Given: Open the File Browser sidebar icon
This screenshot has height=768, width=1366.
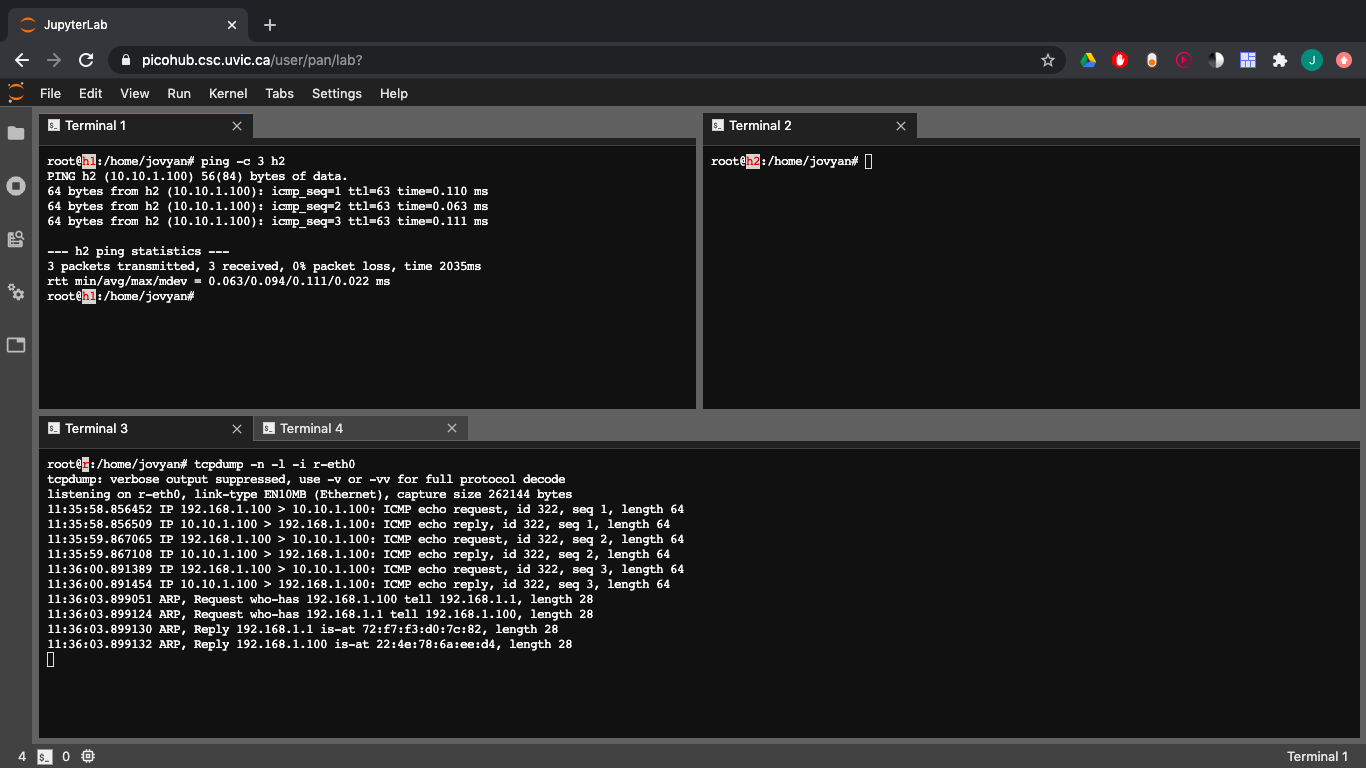Looking at the screenshot, I should pos(16,133).
